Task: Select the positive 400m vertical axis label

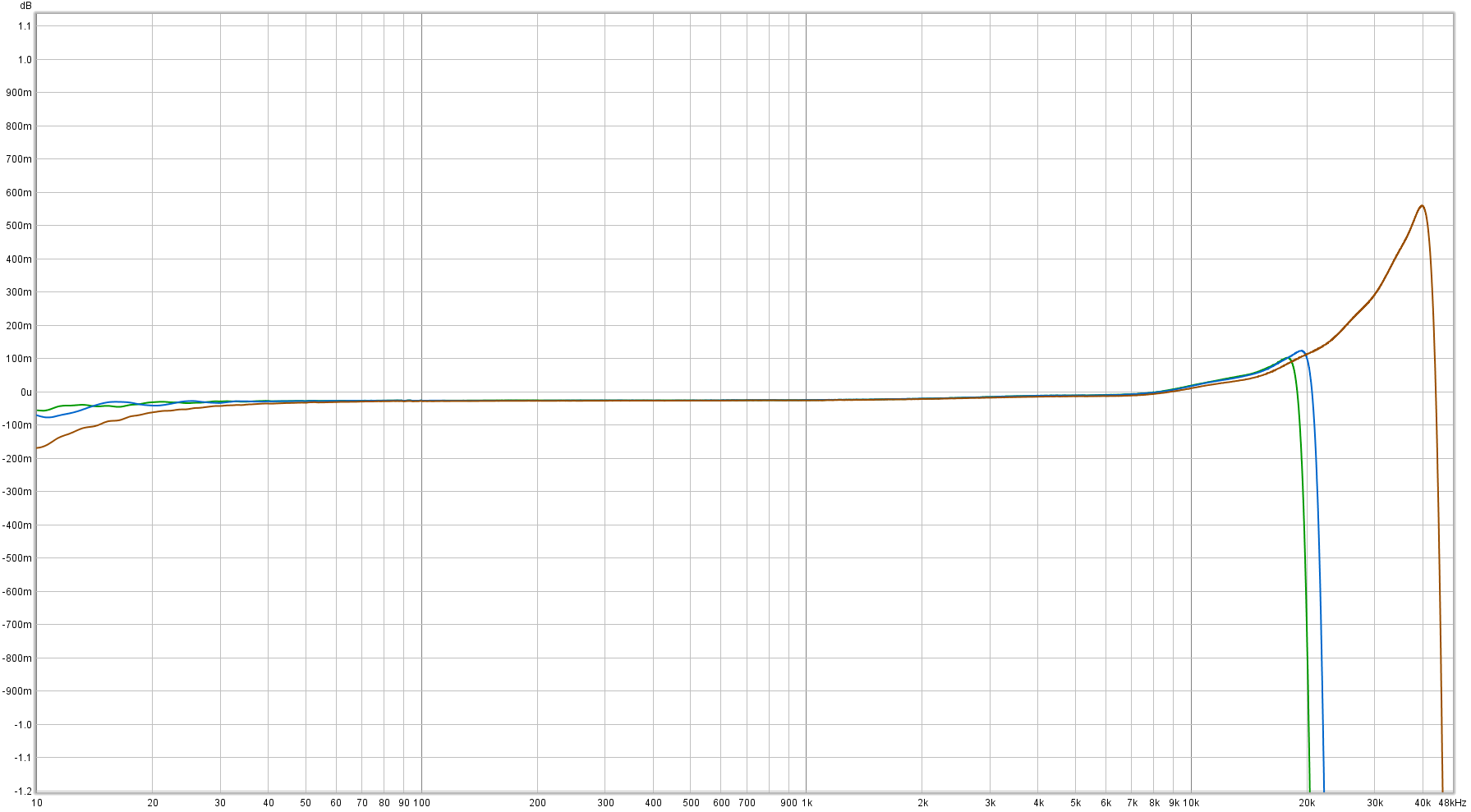Action: (21, 259)
